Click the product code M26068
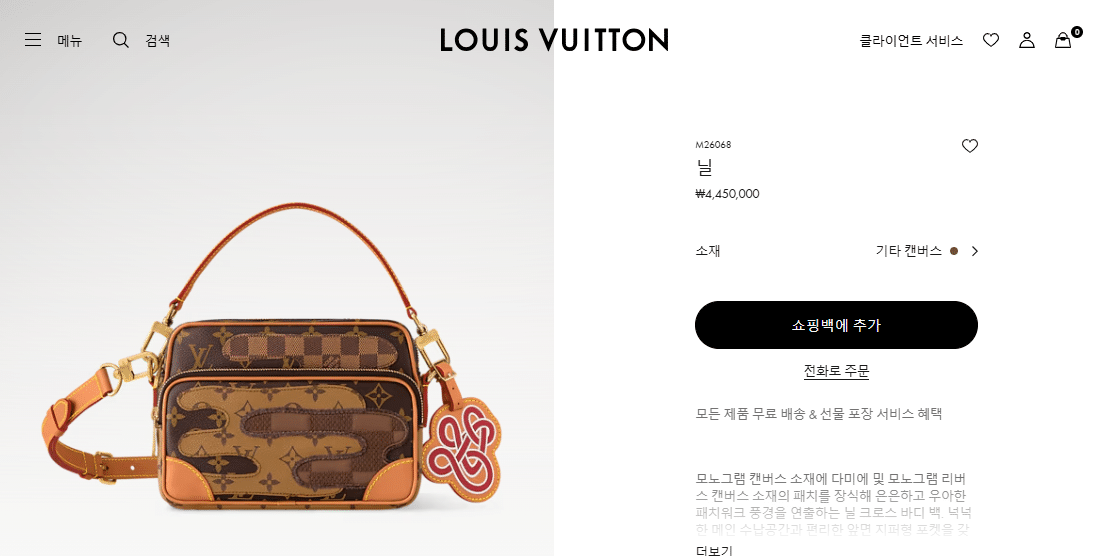1095x556 pixels. [x=713, y=145]
